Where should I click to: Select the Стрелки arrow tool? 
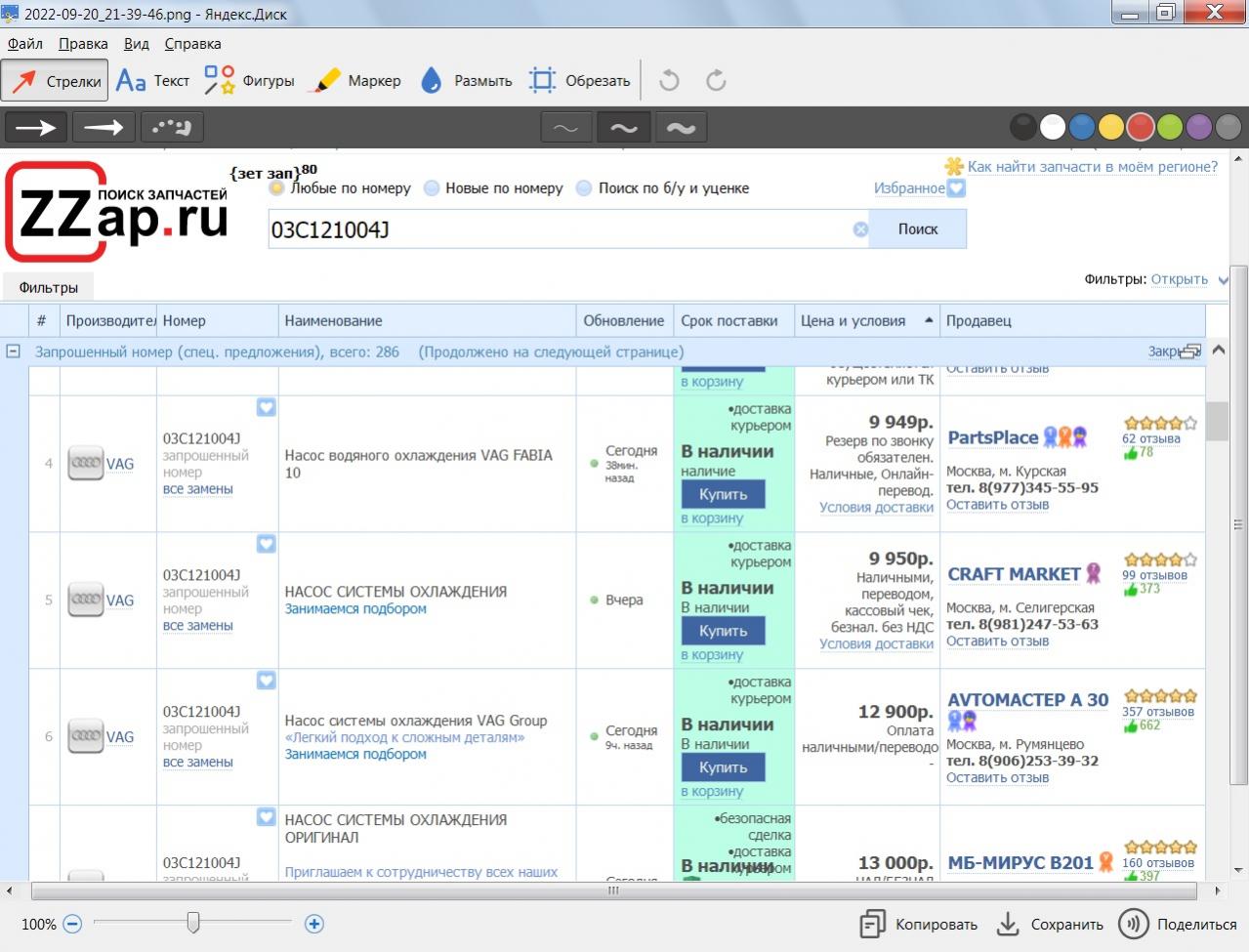coord(55,81)
